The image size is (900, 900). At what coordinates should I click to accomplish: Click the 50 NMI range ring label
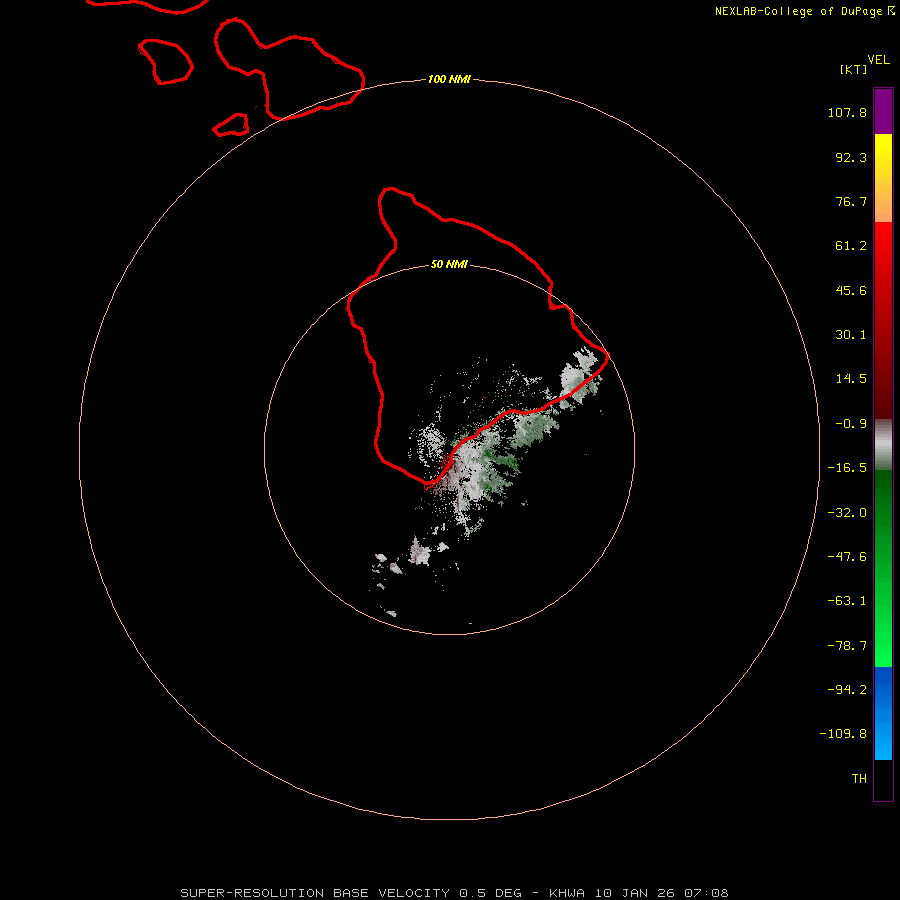coord(449,265)
